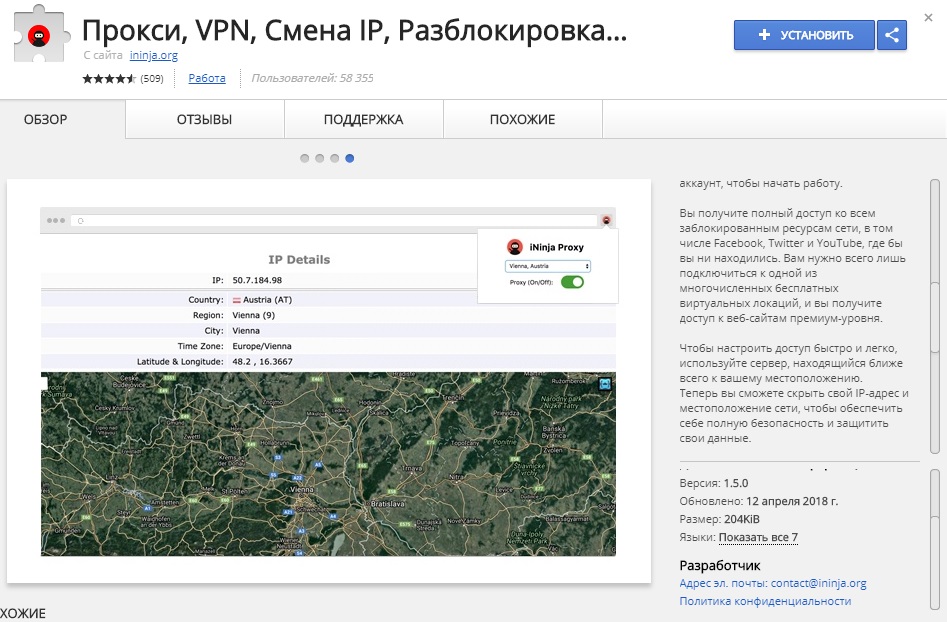Click the fullscreen icon on the map corner
This screenshot has width=947, height=622.
point(605,384)
